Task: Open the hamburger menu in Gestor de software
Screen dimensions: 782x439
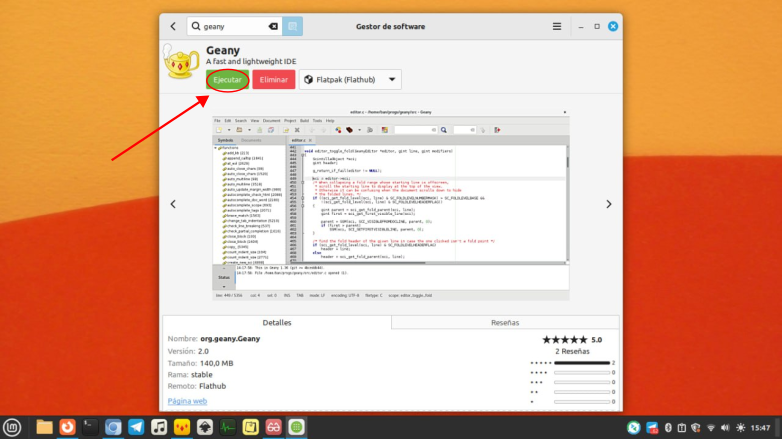Action: [557, 26]
